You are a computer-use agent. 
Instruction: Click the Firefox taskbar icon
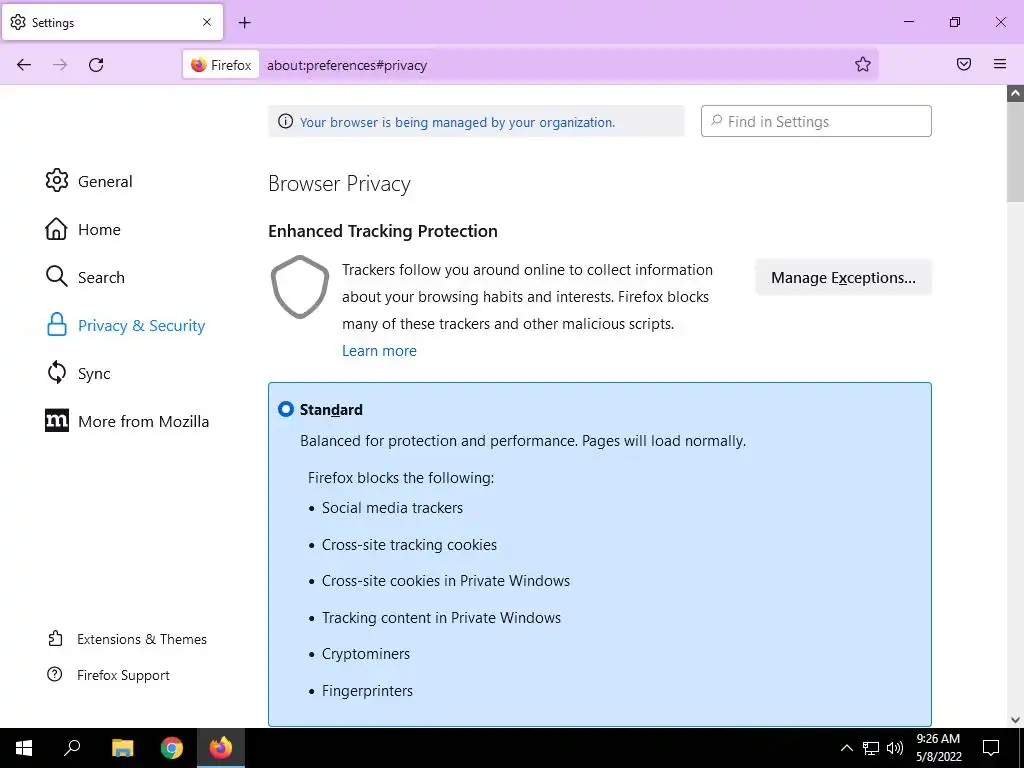221,748
